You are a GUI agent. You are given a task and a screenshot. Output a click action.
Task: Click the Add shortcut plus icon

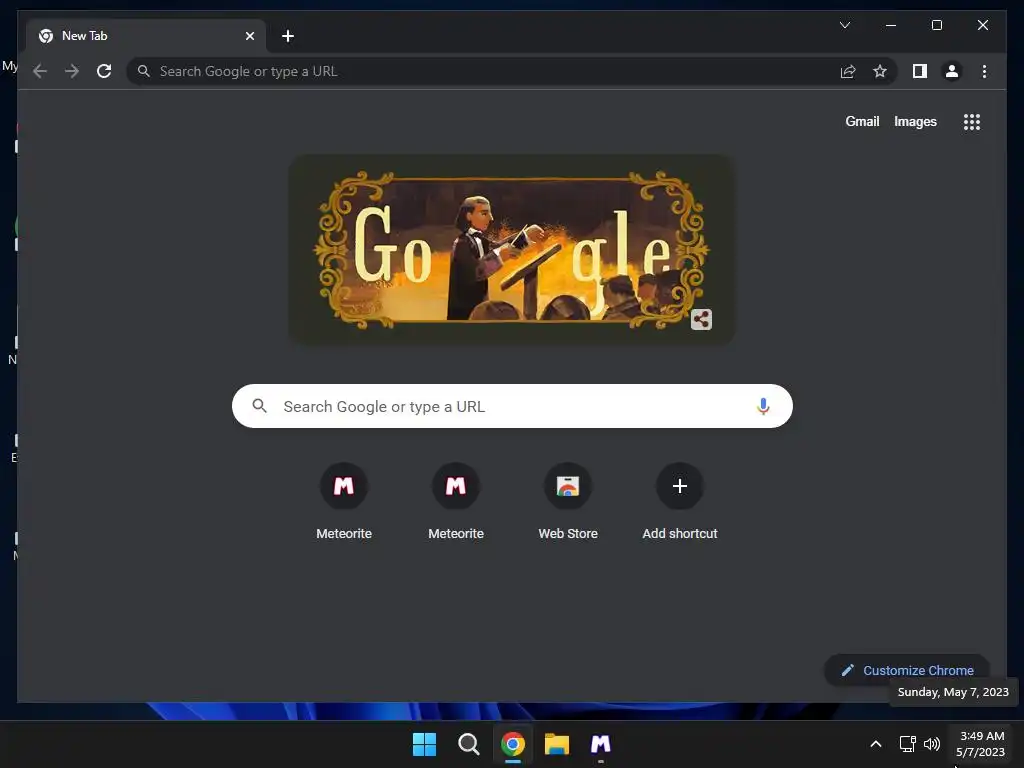pos(680,486)
